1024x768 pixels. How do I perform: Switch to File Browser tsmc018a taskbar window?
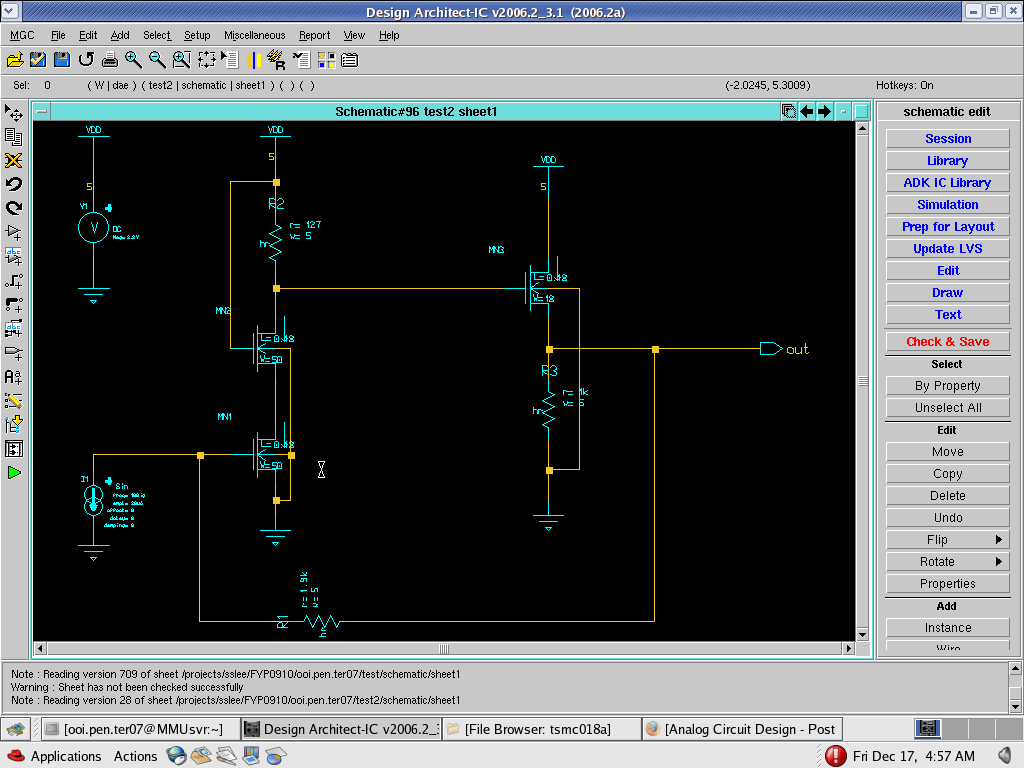[539, 729]
